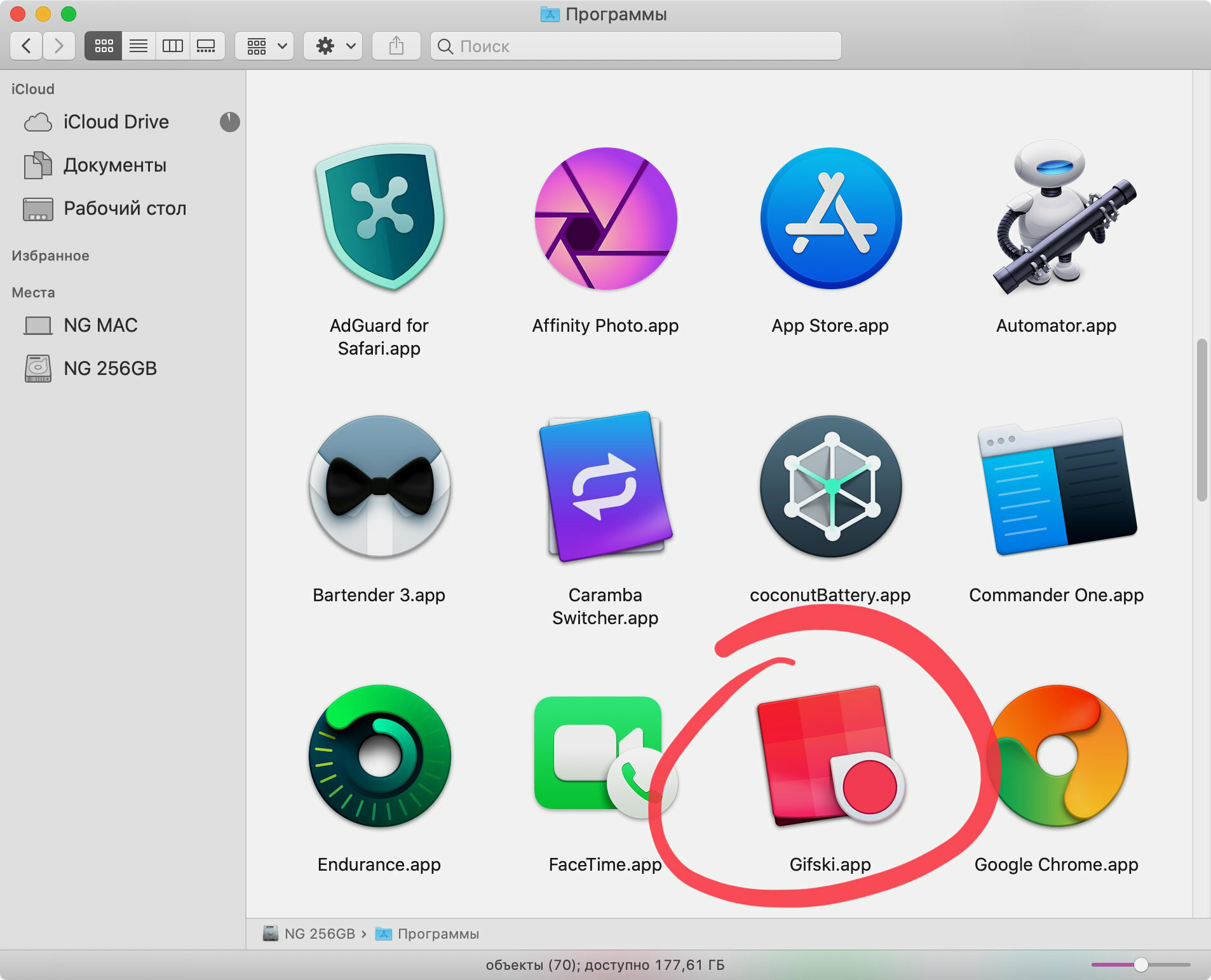Click the Commander One app icon

tap(1056, 487)
